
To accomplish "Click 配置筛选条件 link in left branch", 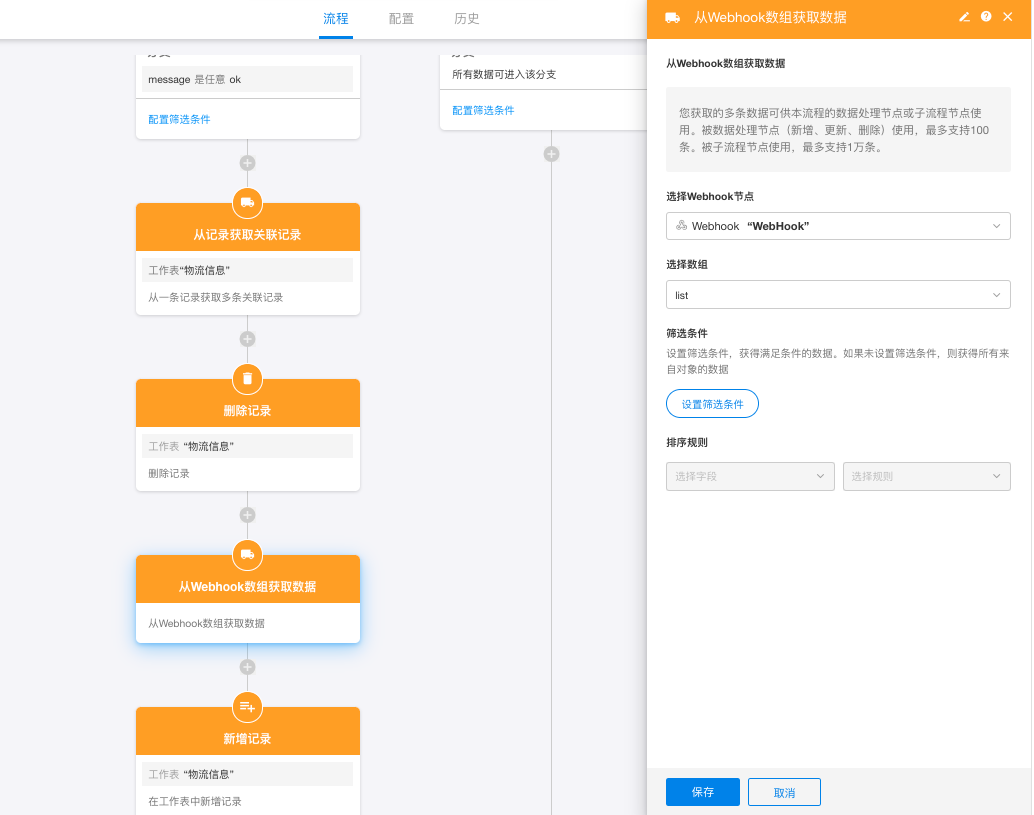I will [179, 119].
